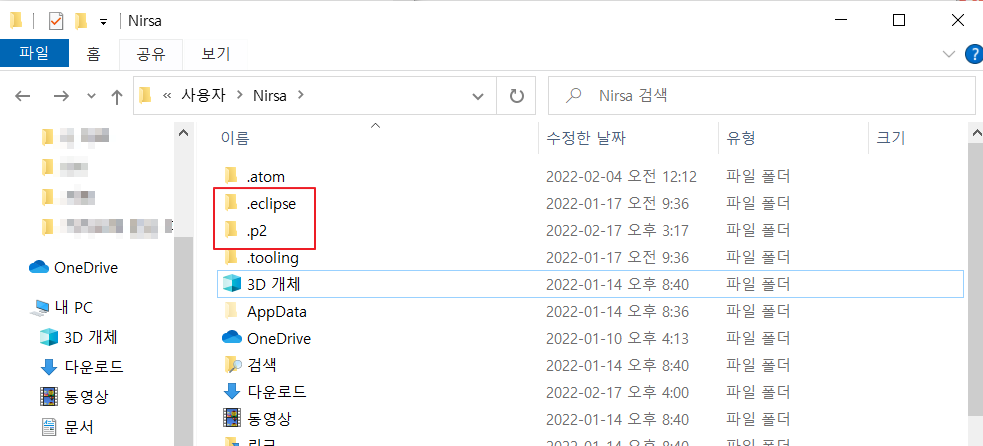Sort by the 수정한 날짜 column header
Image resolution: width=983 pixels, height=446 pixels.
pos(586,137)
